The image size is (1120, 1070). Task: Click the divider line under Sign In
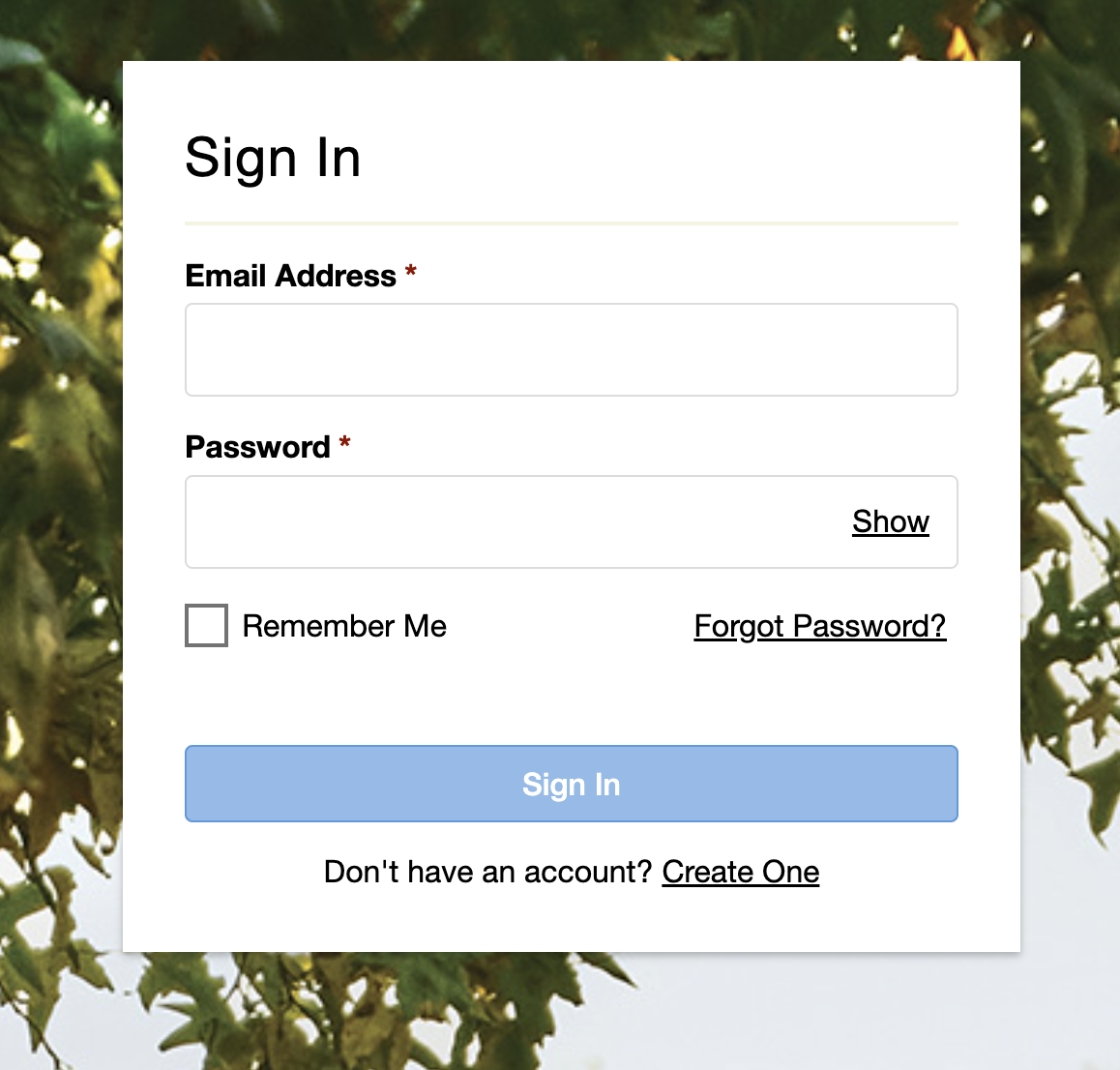point(571,223)
